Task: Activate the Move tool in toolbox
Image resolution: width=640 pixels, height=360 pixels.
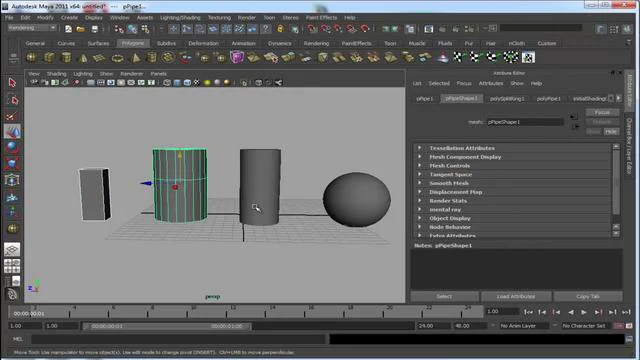Action: 12,132
